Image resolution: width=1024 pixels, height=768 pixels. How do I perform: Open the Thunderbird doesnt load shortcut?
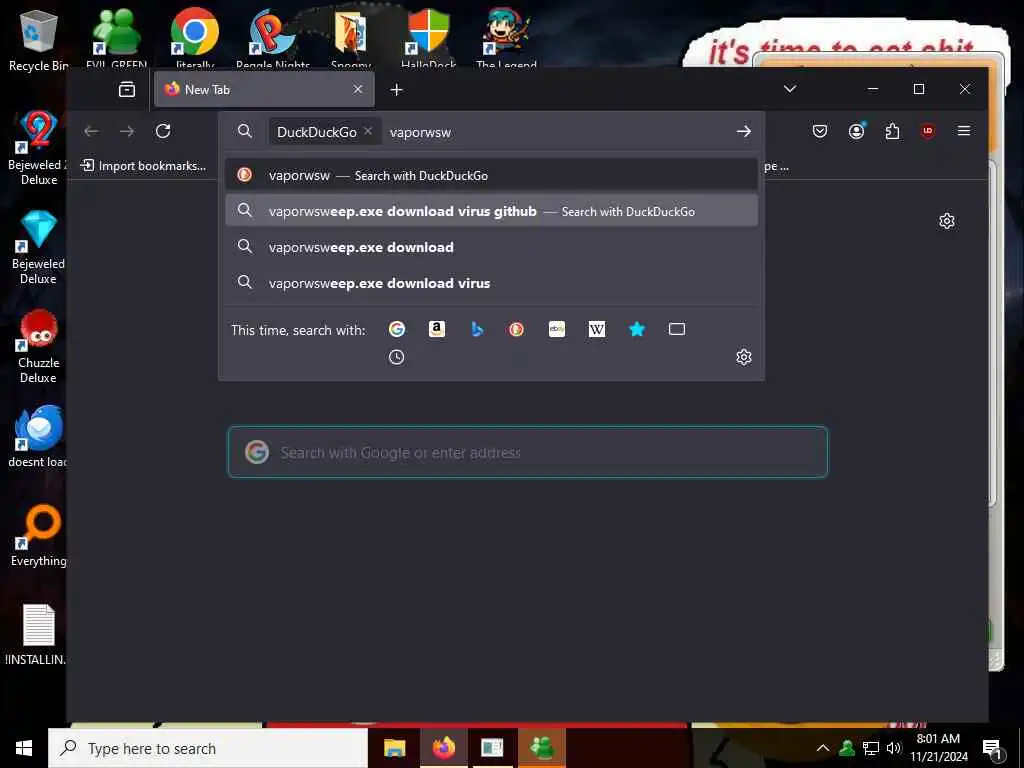pos(37,436)
